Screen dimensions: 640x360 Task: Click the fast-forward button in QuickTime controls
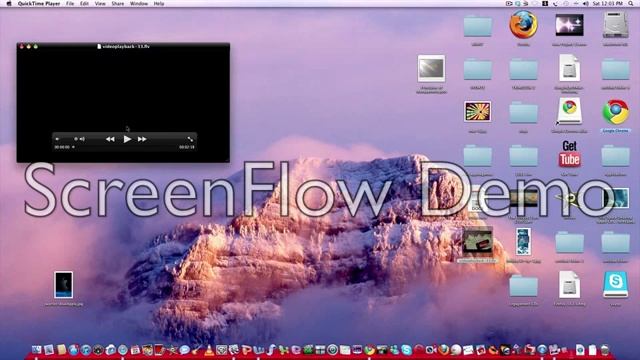click(x=142, y=139)
